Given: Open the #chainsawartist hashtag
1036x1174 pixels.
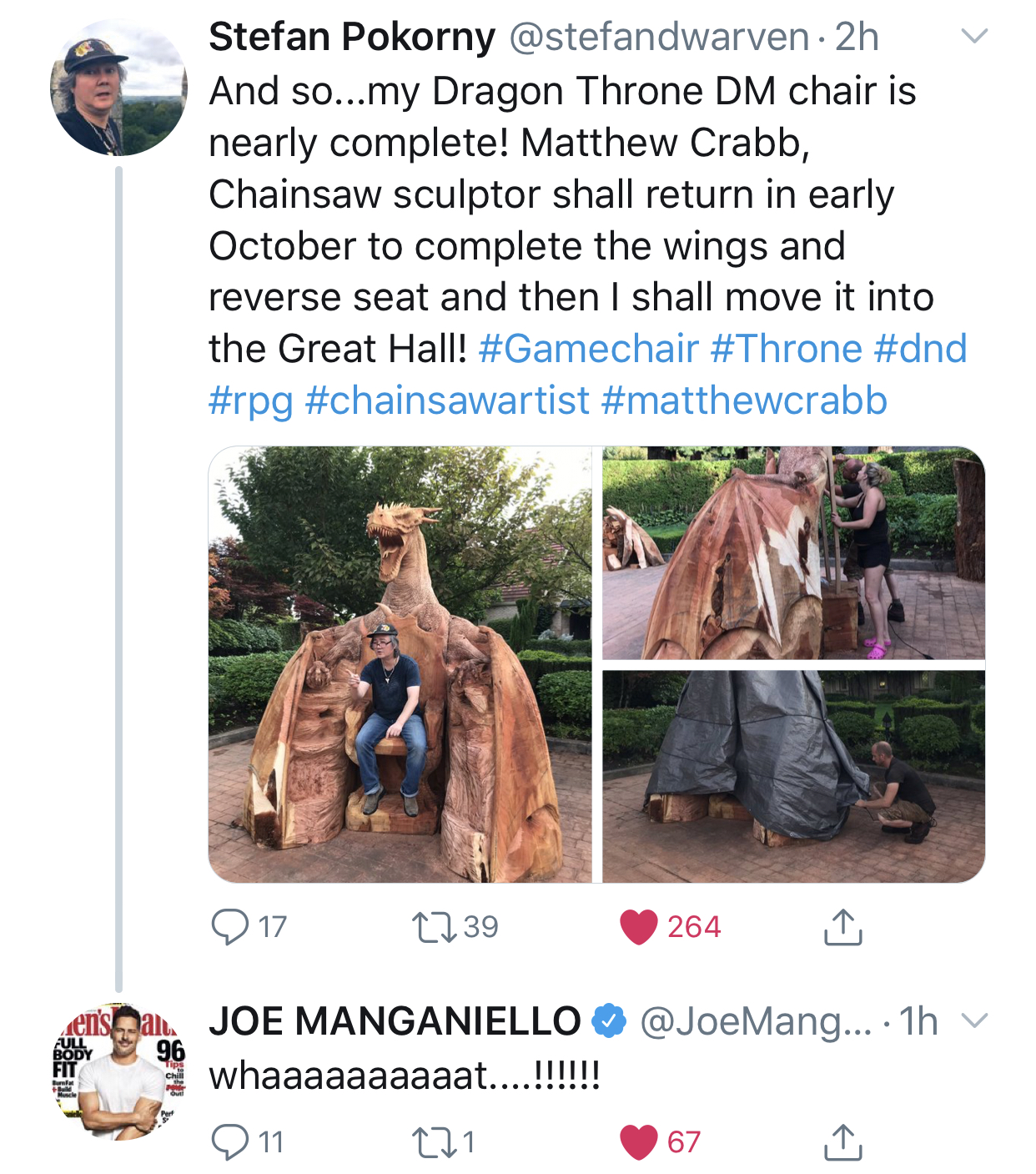Looking at the screenshot, I should pyautogui.click(x=447, y=400).
